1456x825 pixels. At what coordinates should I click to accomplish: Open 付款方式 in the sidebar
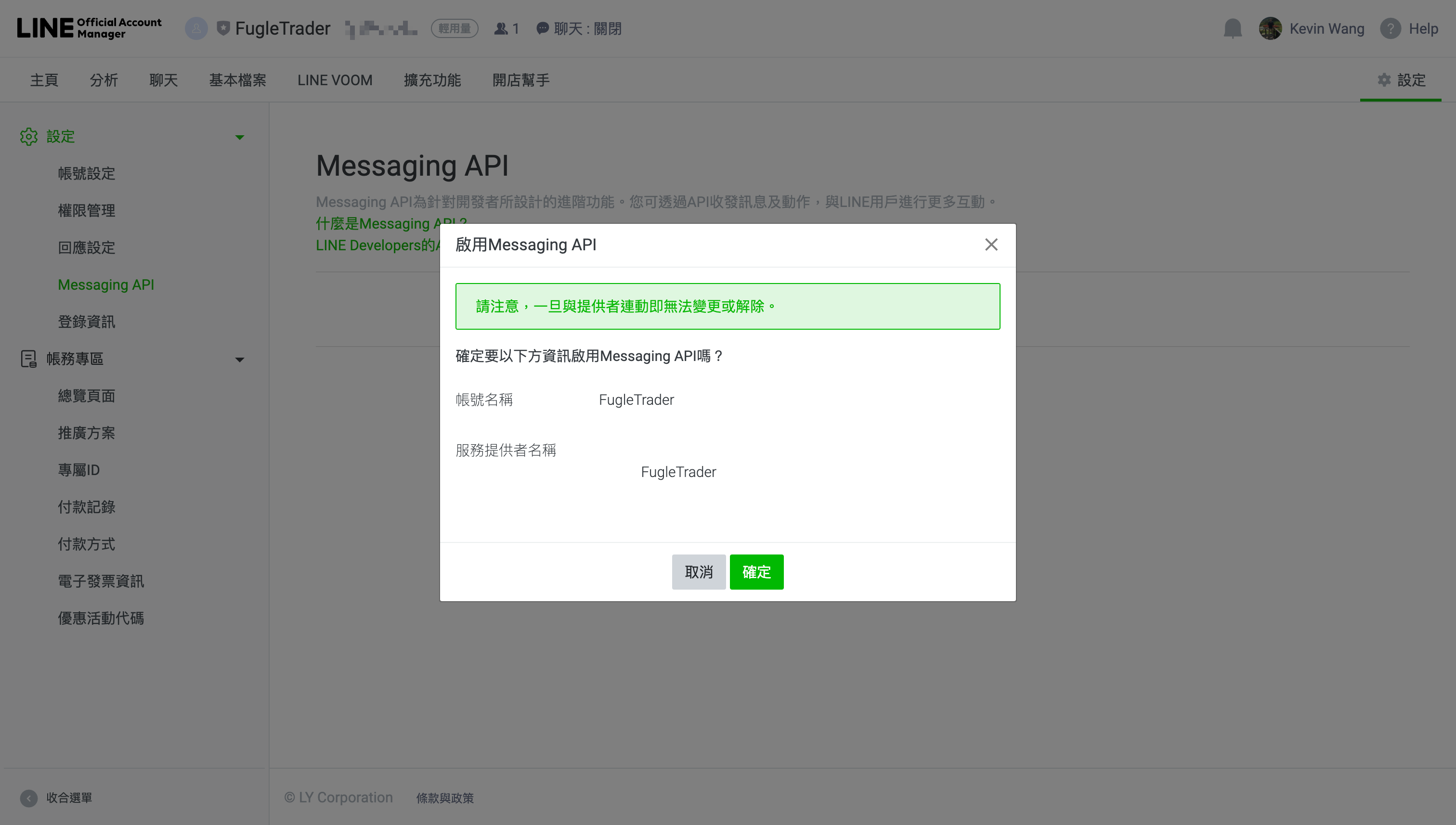point(87,544)
